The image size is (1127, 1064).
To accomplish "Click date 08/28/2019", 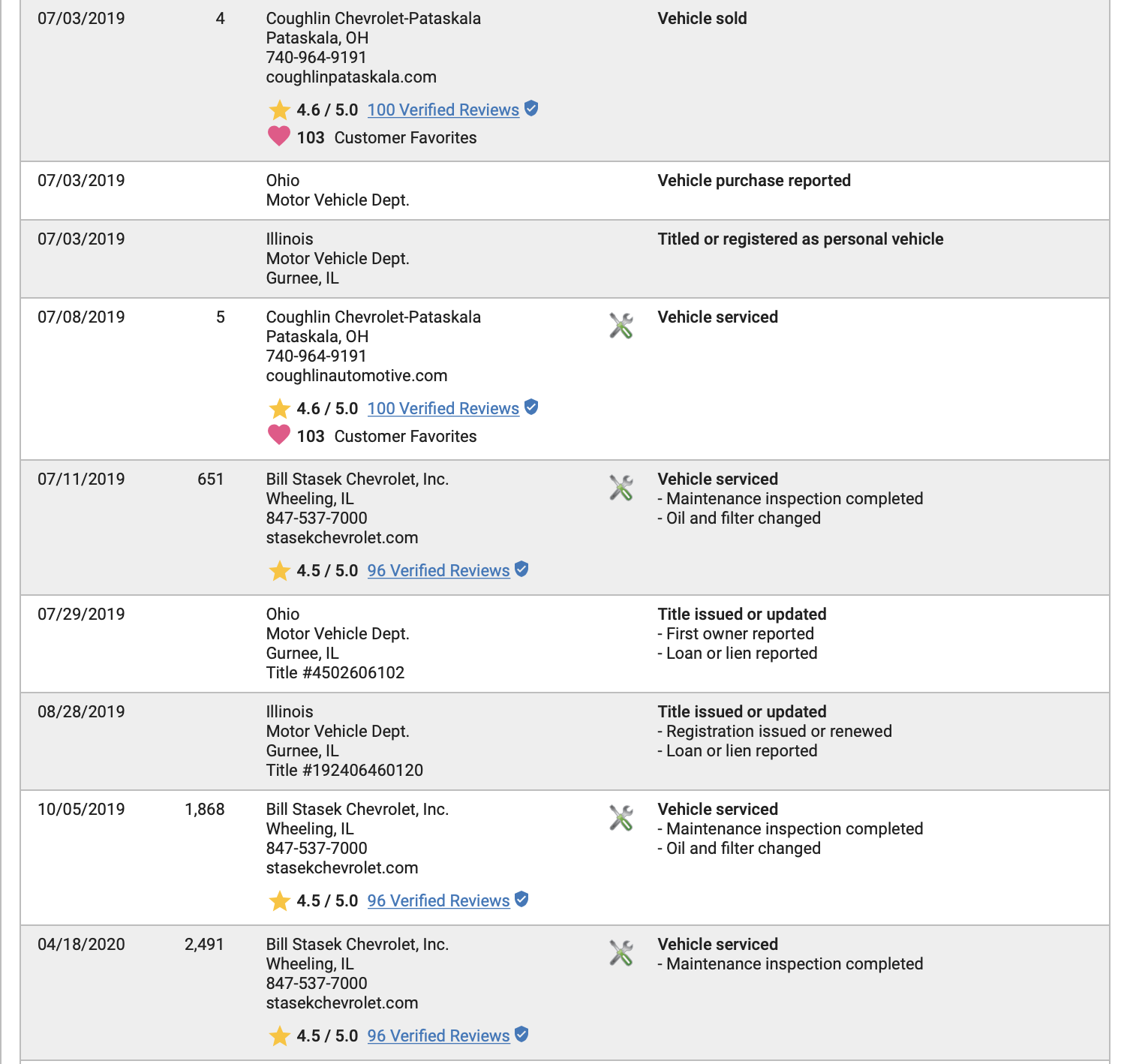I will tap(81, 712).
